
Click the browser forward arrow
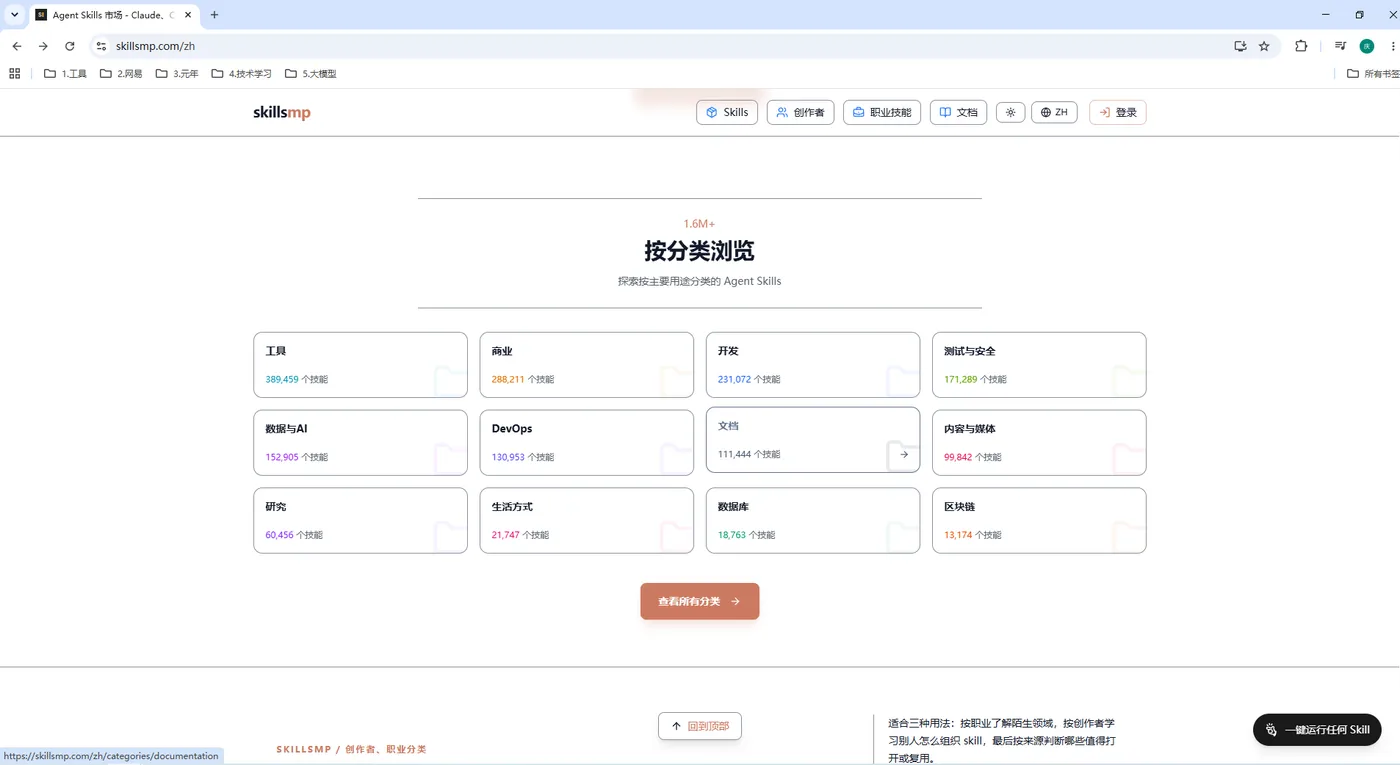point(43,46)
